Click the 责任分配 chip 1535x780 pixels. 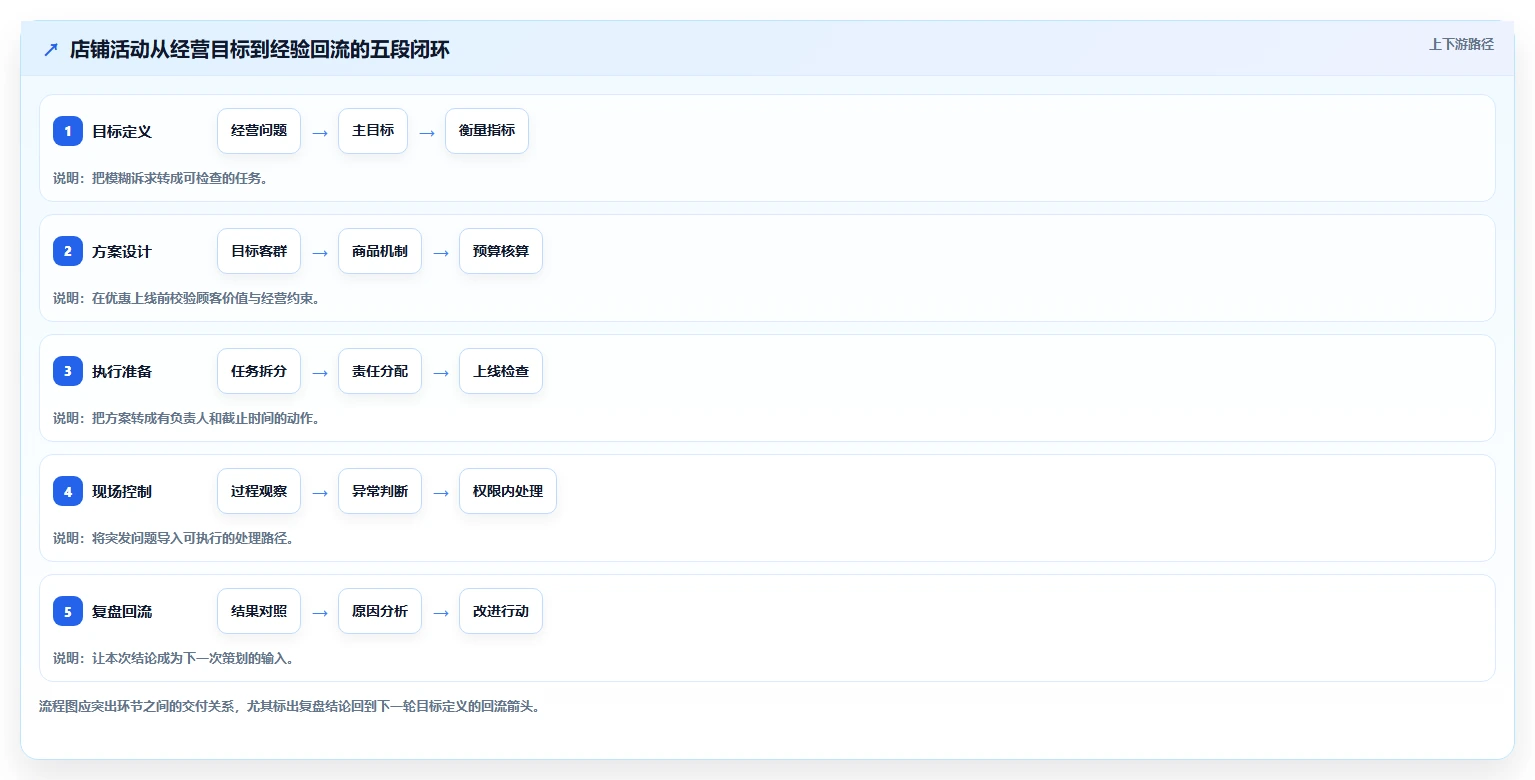tap(380, 371)
